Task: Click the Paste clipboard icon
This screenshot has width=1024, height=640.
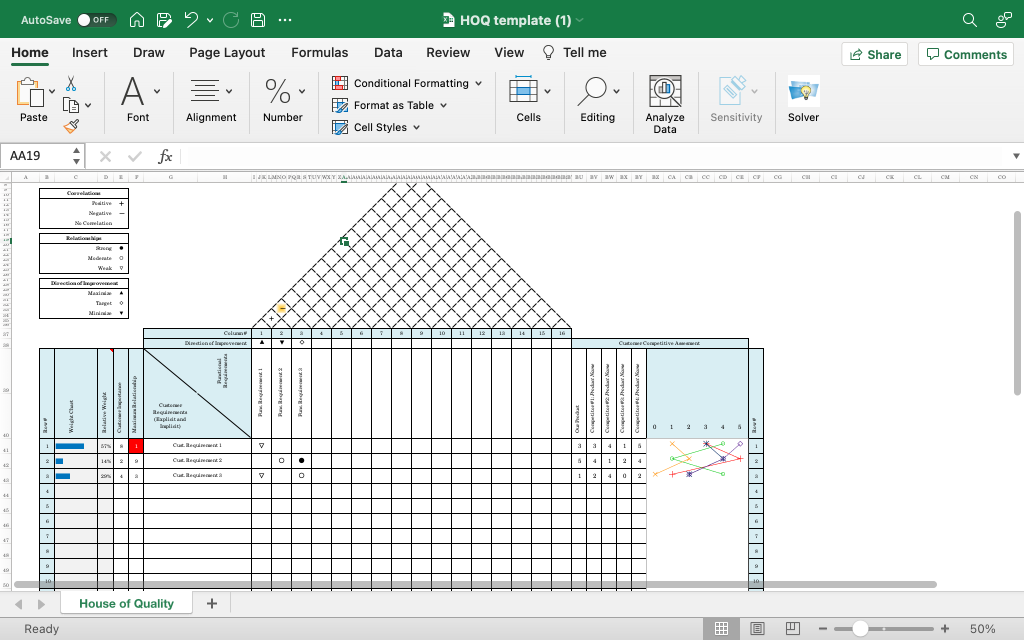Action: pos(29,93)
